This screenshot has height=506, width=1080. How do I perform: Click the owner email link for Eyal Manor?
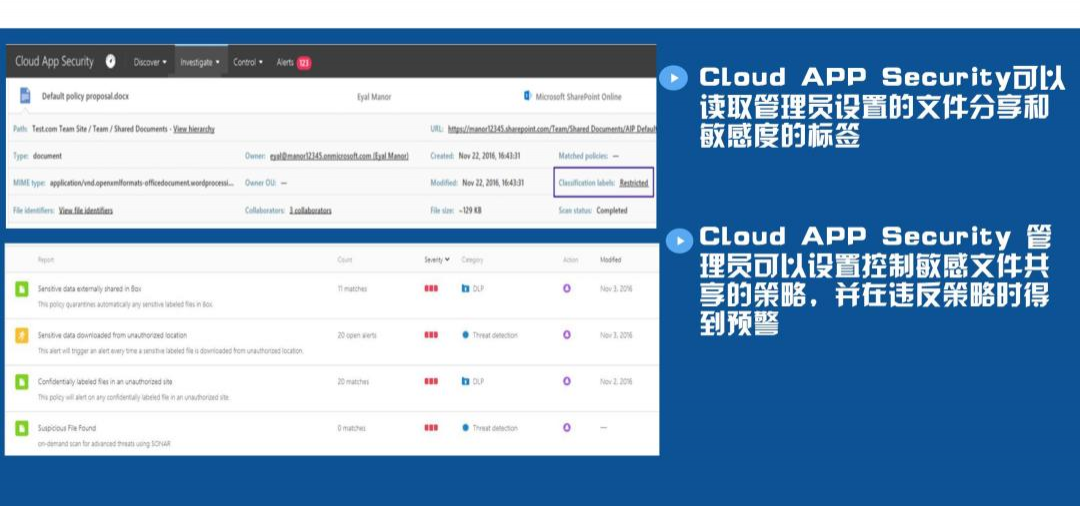point(339,156)
